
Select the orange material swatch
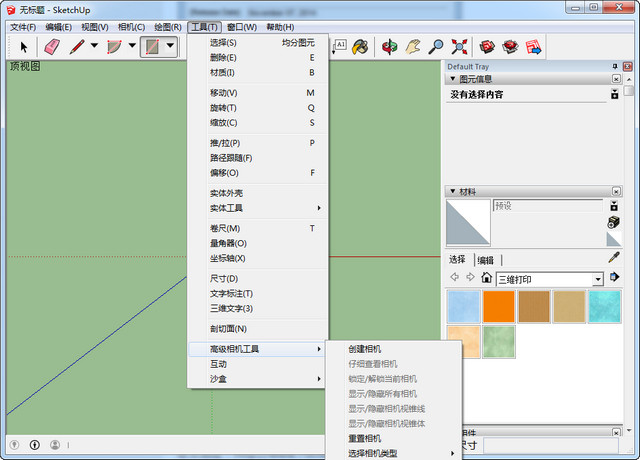(x=498, y=306)
